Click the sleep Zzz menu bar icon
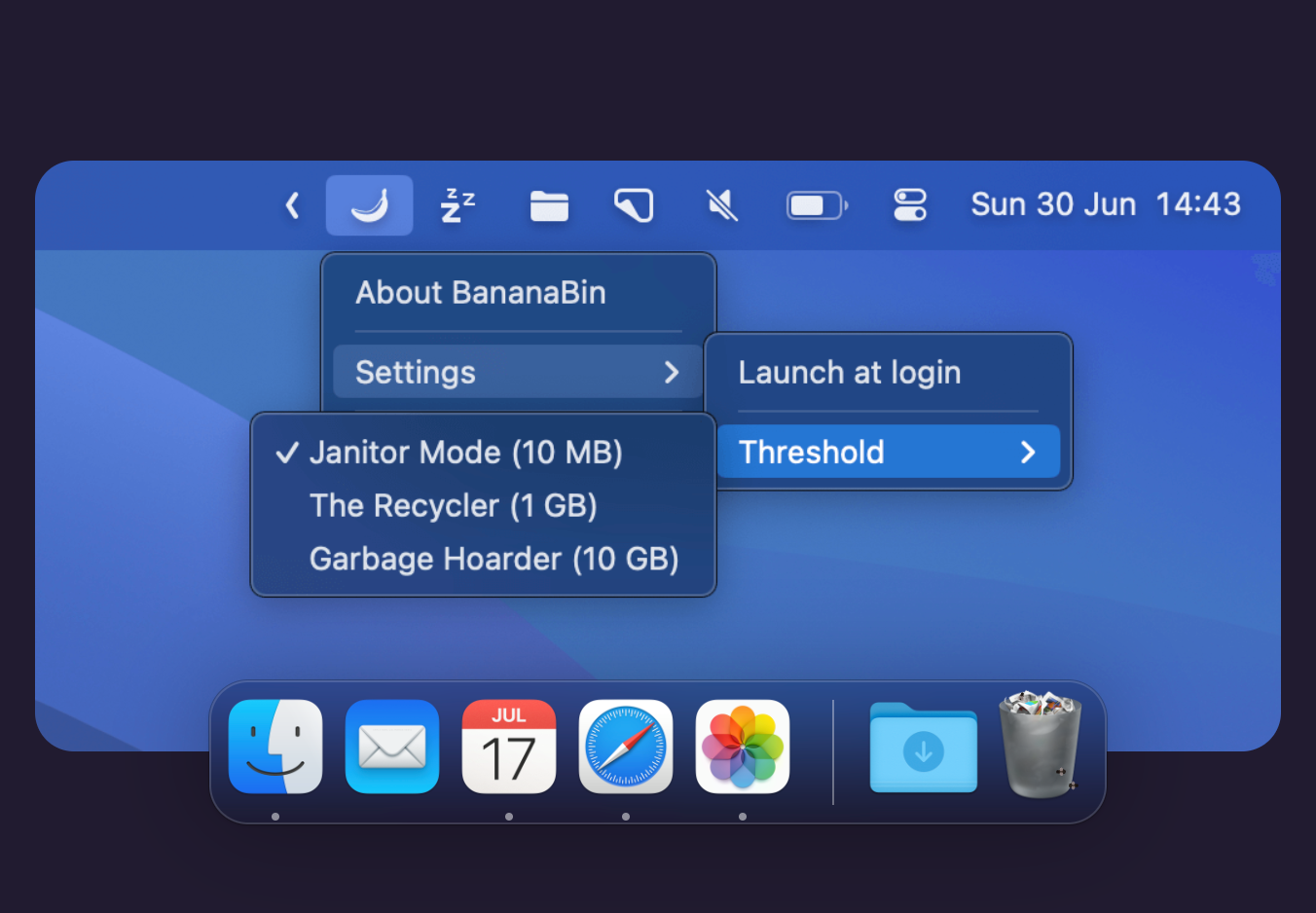This screenshot has width=1316, height=913. [457, 205]
